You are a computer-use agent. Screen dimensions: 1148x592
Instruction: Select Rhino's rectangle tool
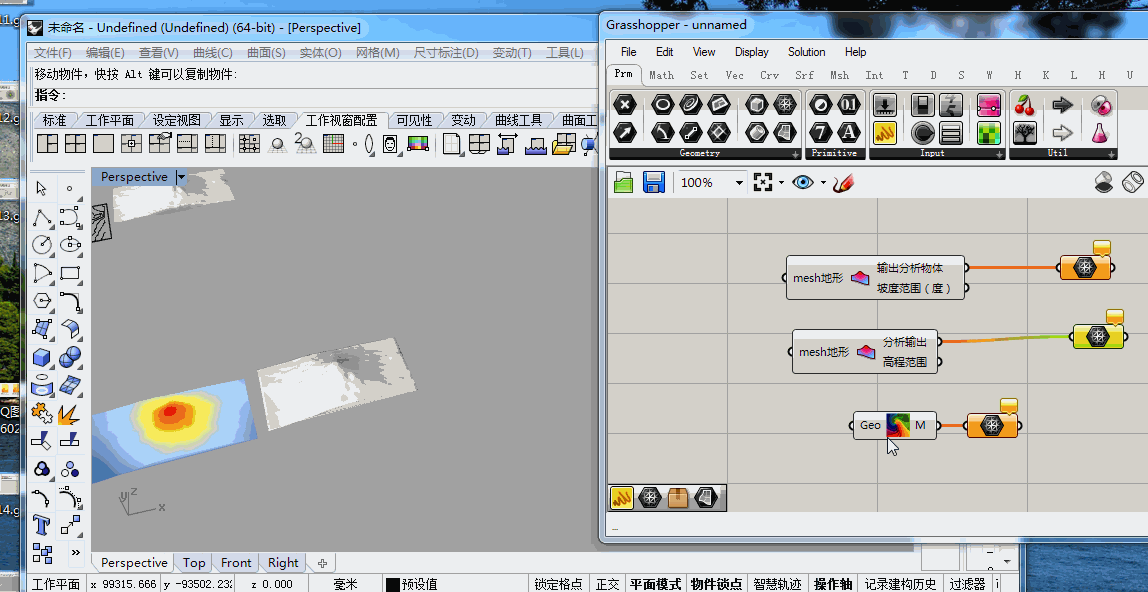pyautogui.click(x=70, y=273)
